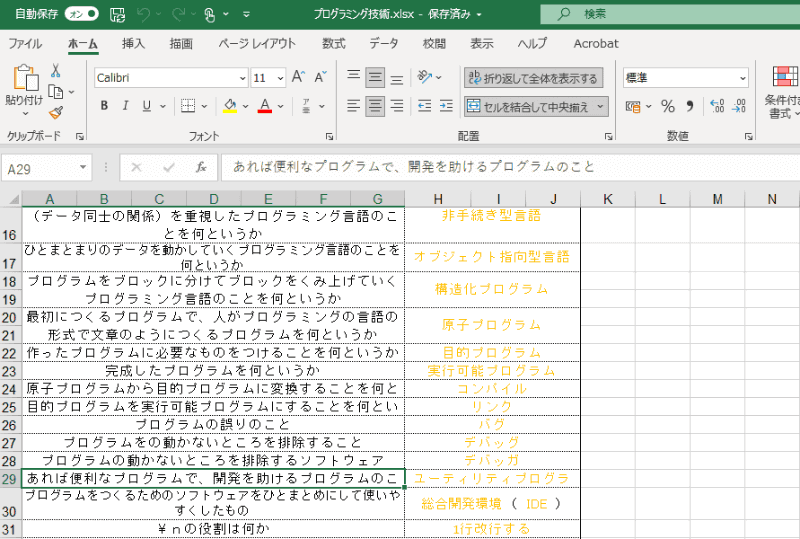Open font color dropdown arrow

[281, 106]
